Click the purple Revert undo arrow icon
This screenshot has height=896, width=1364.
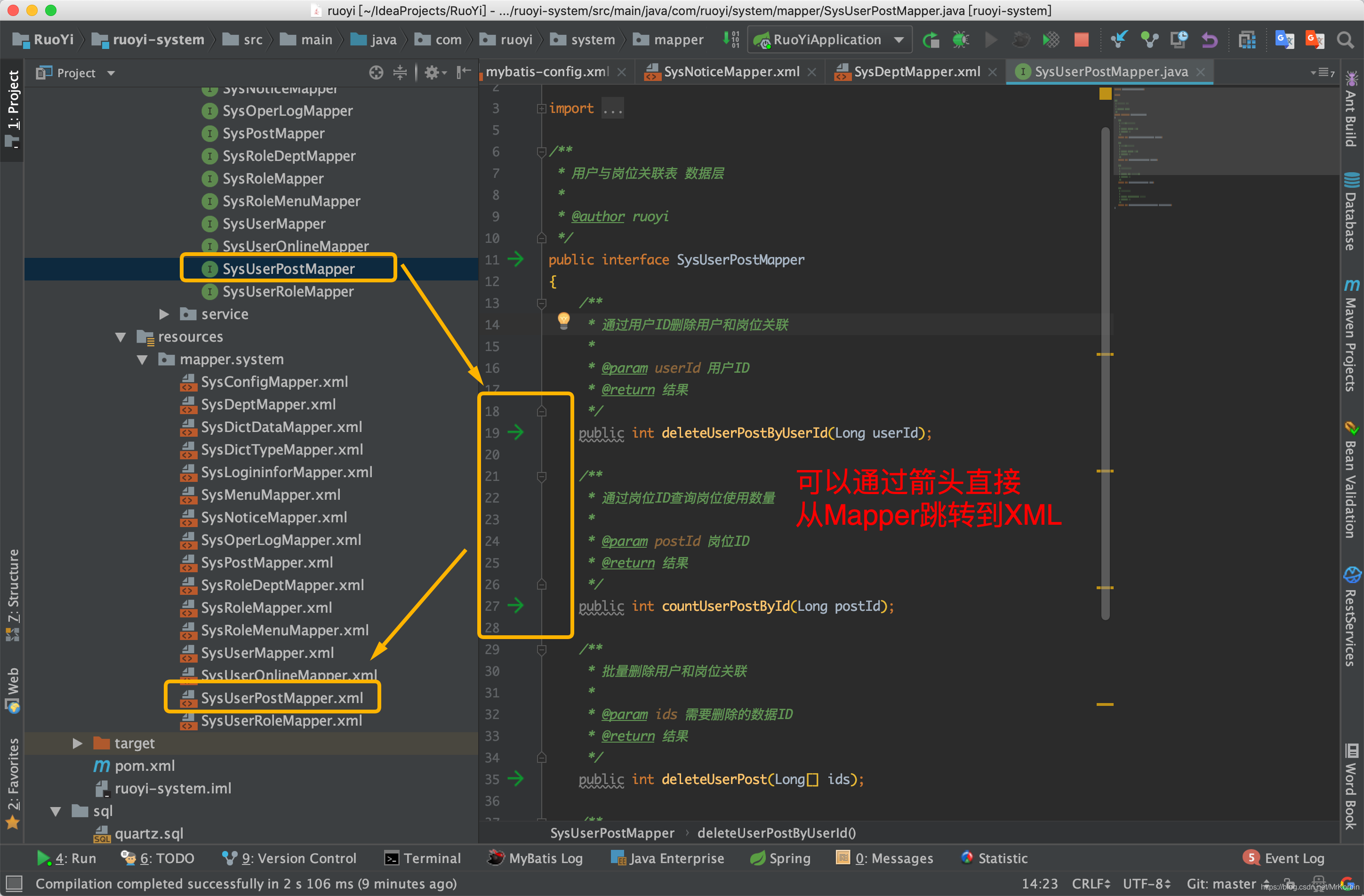pos(1209,40)
